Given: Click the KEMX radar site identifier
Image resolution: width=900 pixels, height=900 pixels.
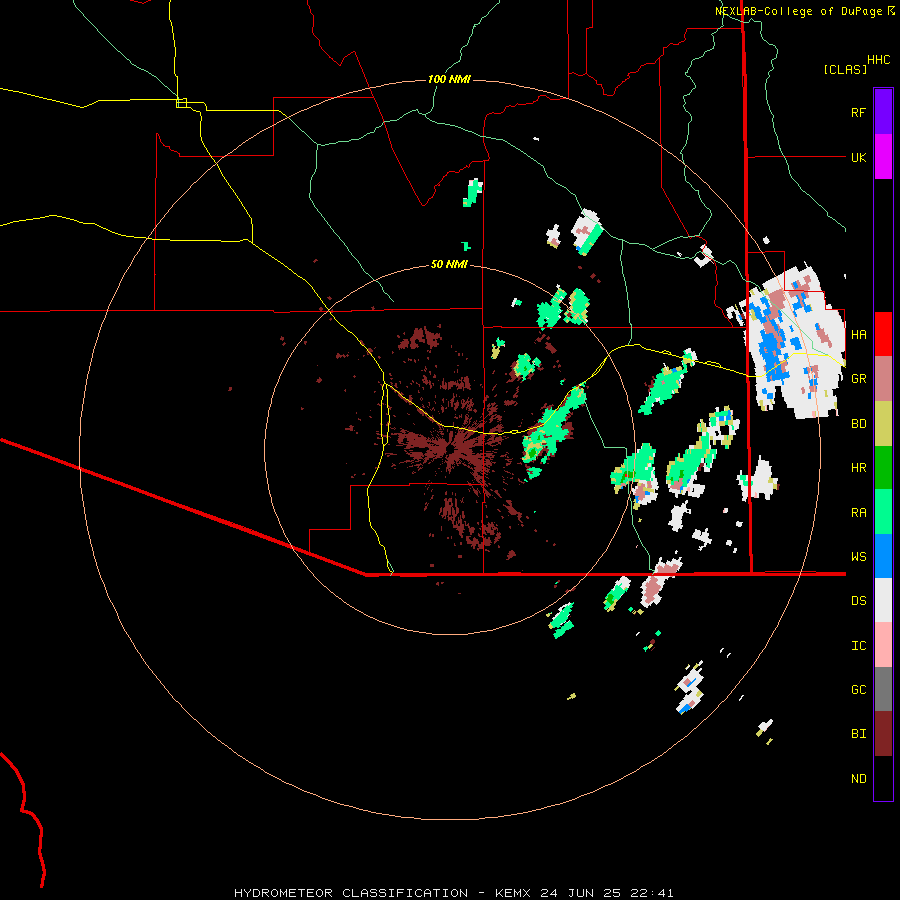Looking at the screenshot, I should (x=513, y=893).
